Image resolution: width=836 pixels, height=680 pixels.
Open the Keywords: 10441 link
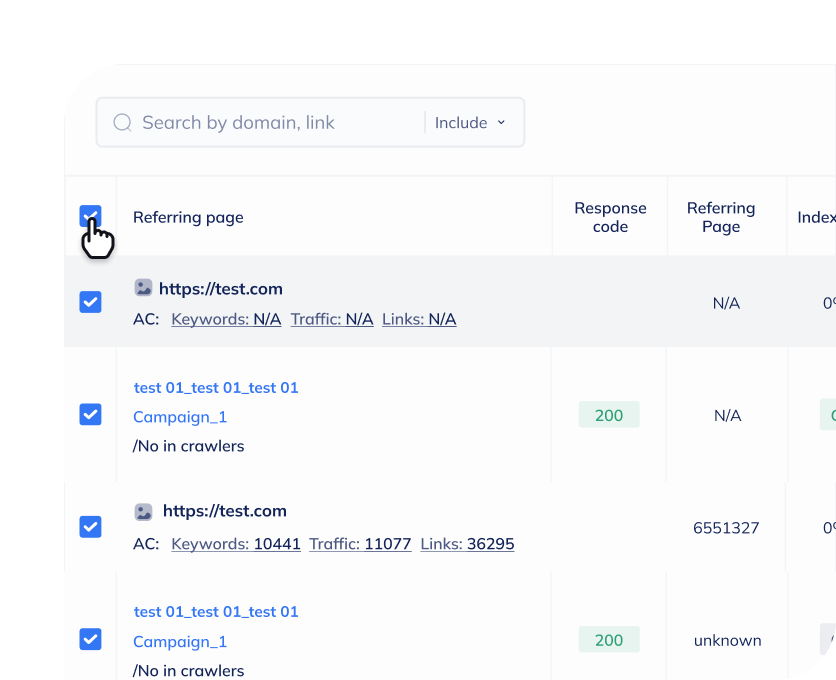point(236,544)
